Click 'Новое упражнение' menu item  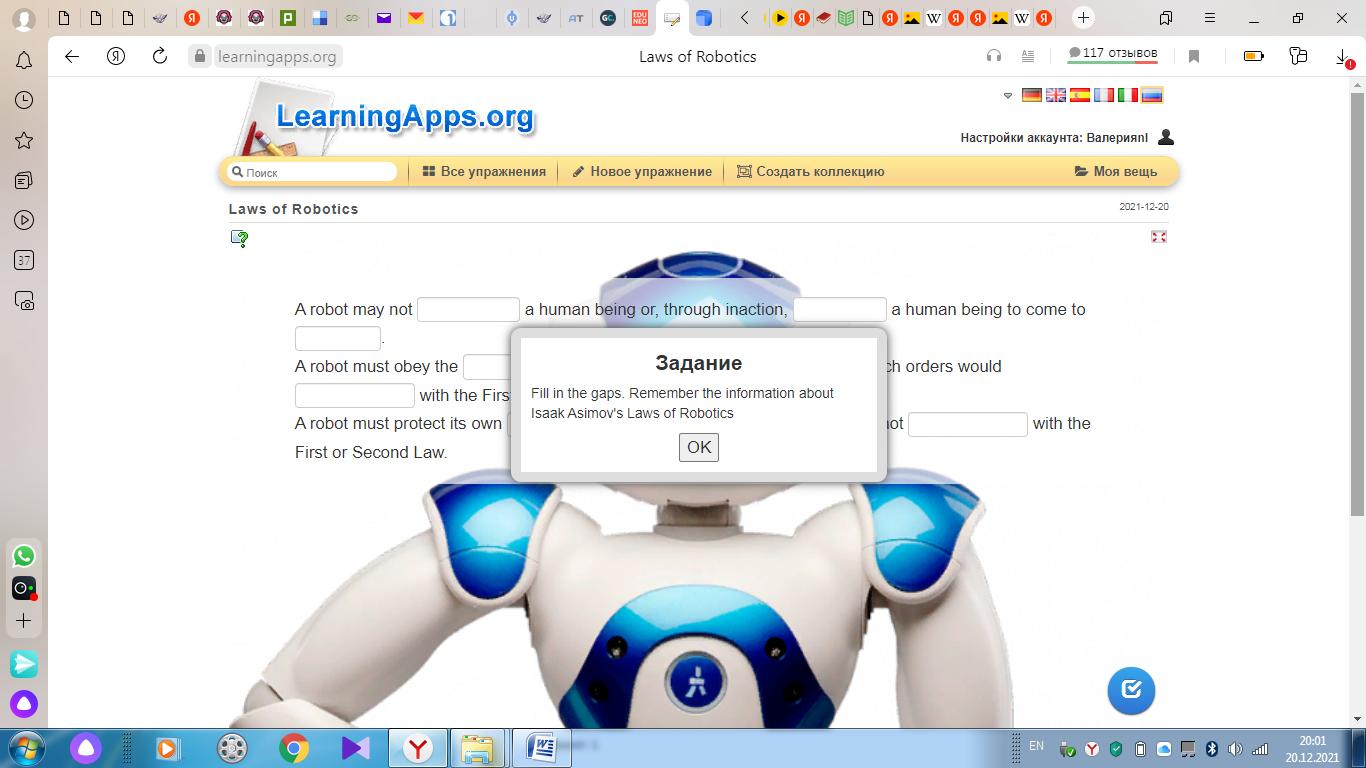click(642, 172)
